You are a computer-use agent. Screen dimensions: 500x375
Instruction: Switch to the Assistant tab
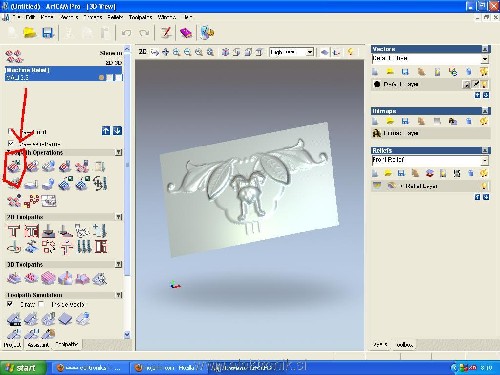coord(38,345)
